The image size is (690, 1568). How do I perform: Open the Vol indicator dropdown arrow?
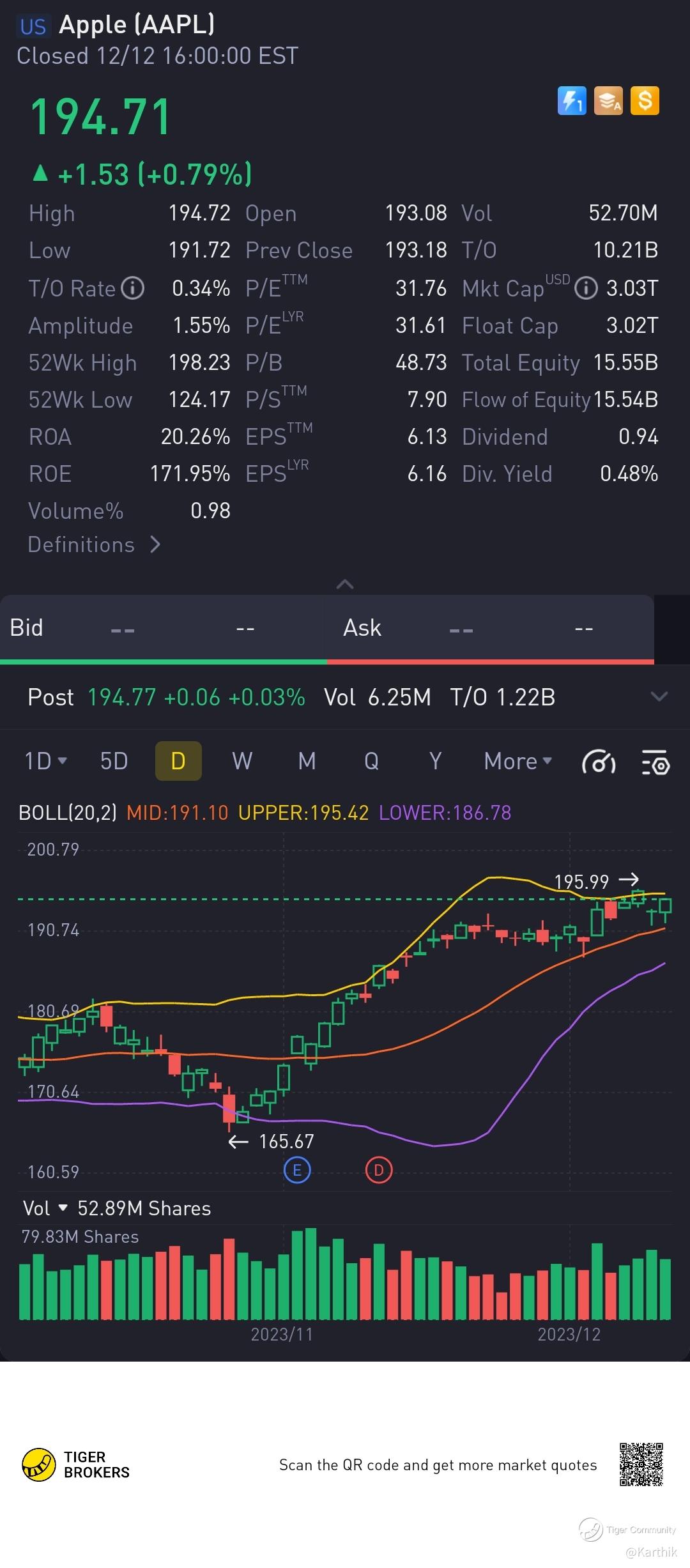click(63, 1208)
